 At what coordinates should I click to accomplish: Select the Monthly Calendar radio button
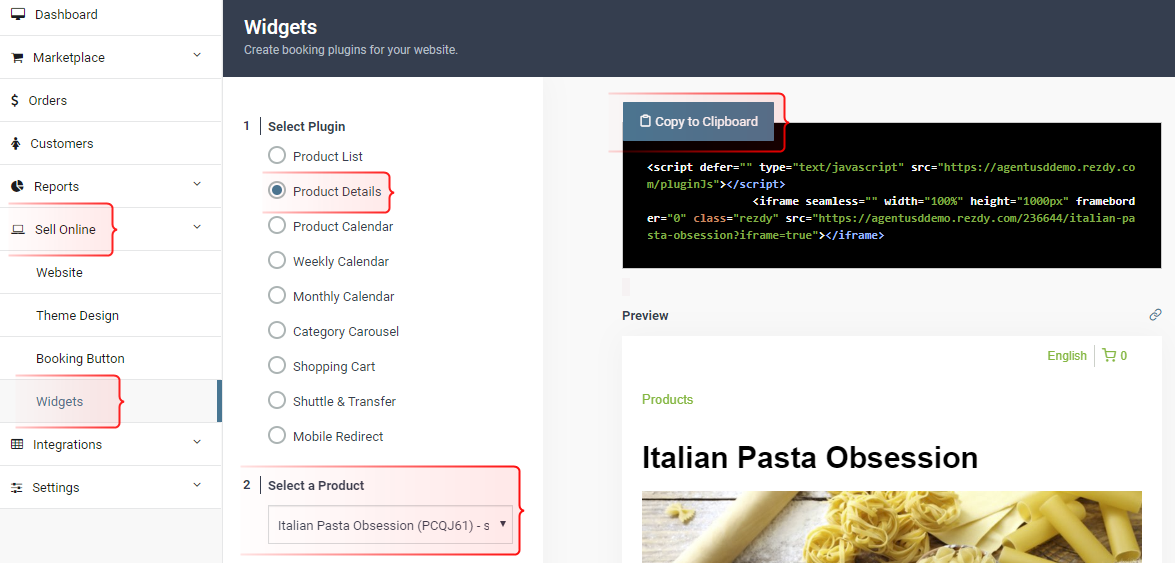pos(277,295)
